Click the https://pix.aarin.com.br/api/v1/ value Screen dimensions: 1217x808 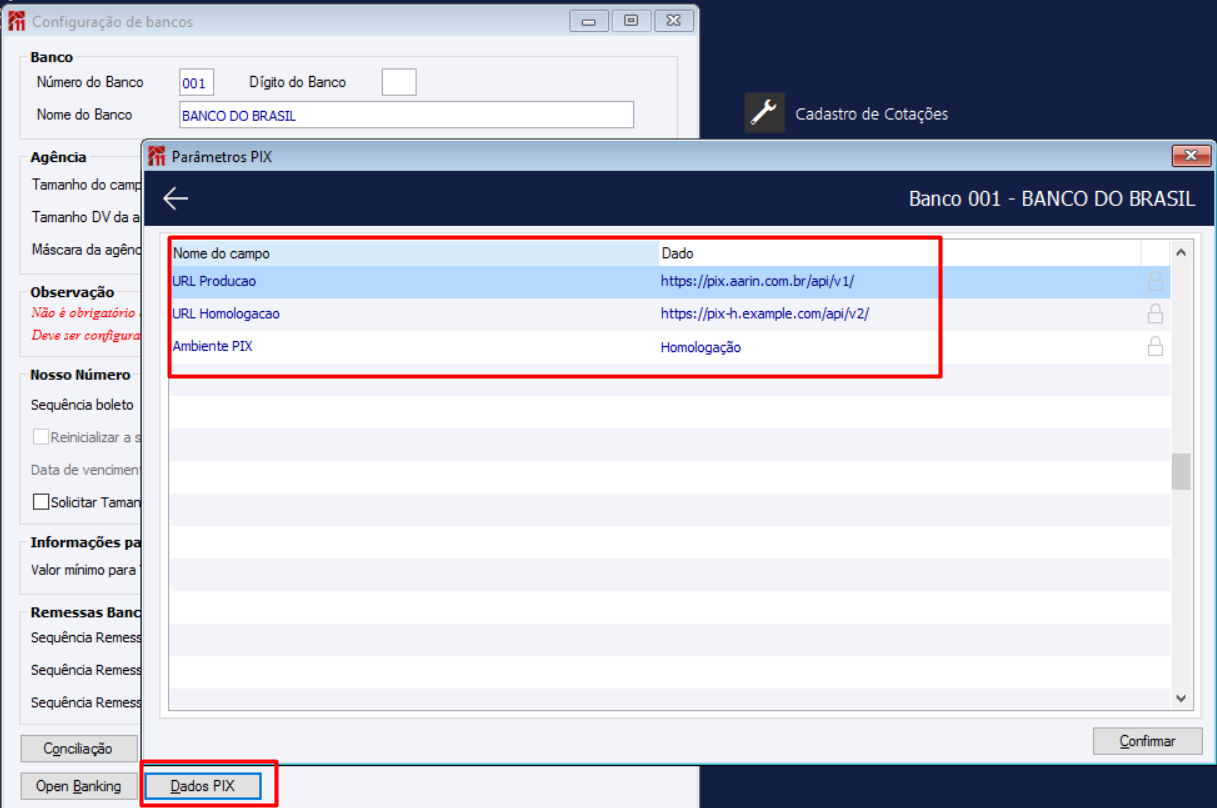click(x=757, y=282)
